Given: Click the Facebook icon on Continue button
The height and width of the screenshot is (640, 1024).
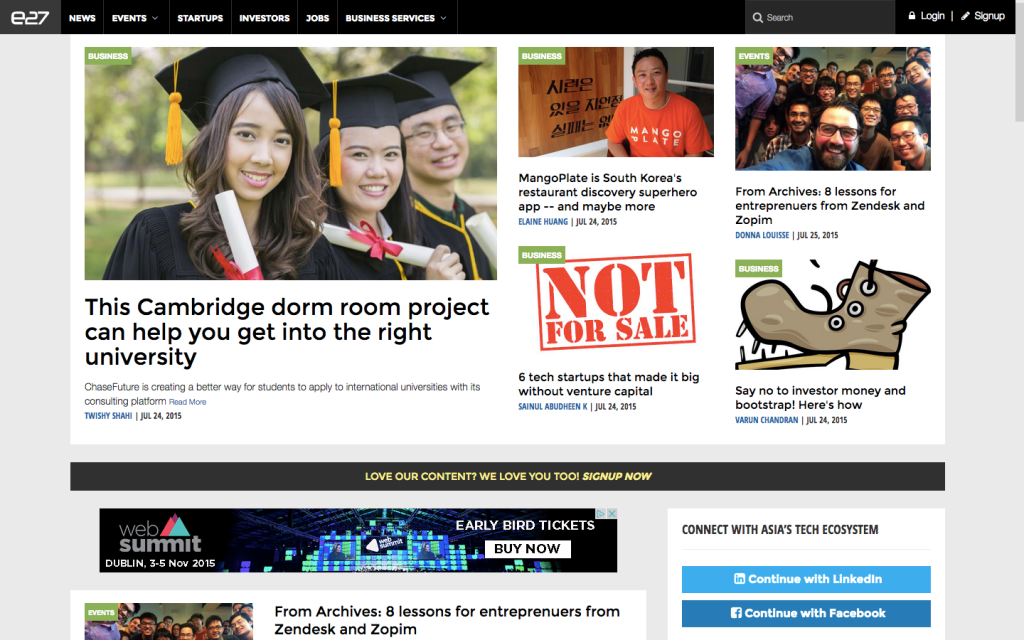Looking at the screenshot, I should click(x=736, y=613).
